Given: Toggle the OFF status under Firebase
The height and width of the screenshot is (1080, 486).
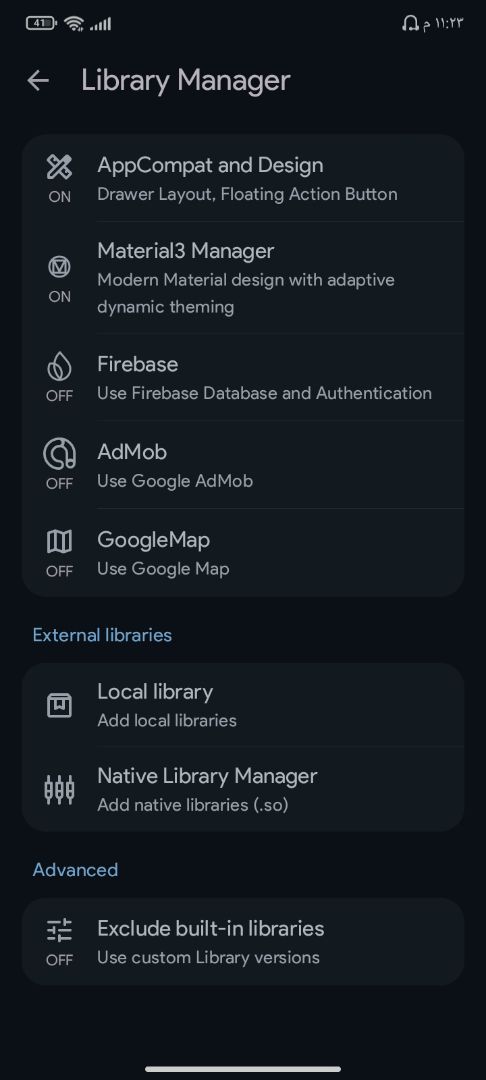Looking at the screenshot, I should [59, 396].
